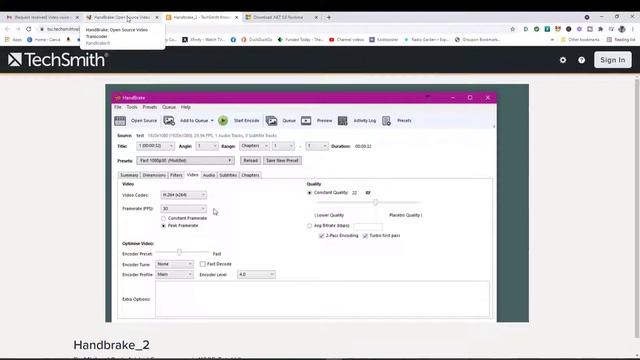Image resolution: width=640 pixels, height=360 pixels.
Task: Click the browser reload page icon
Action: (29, 29)
